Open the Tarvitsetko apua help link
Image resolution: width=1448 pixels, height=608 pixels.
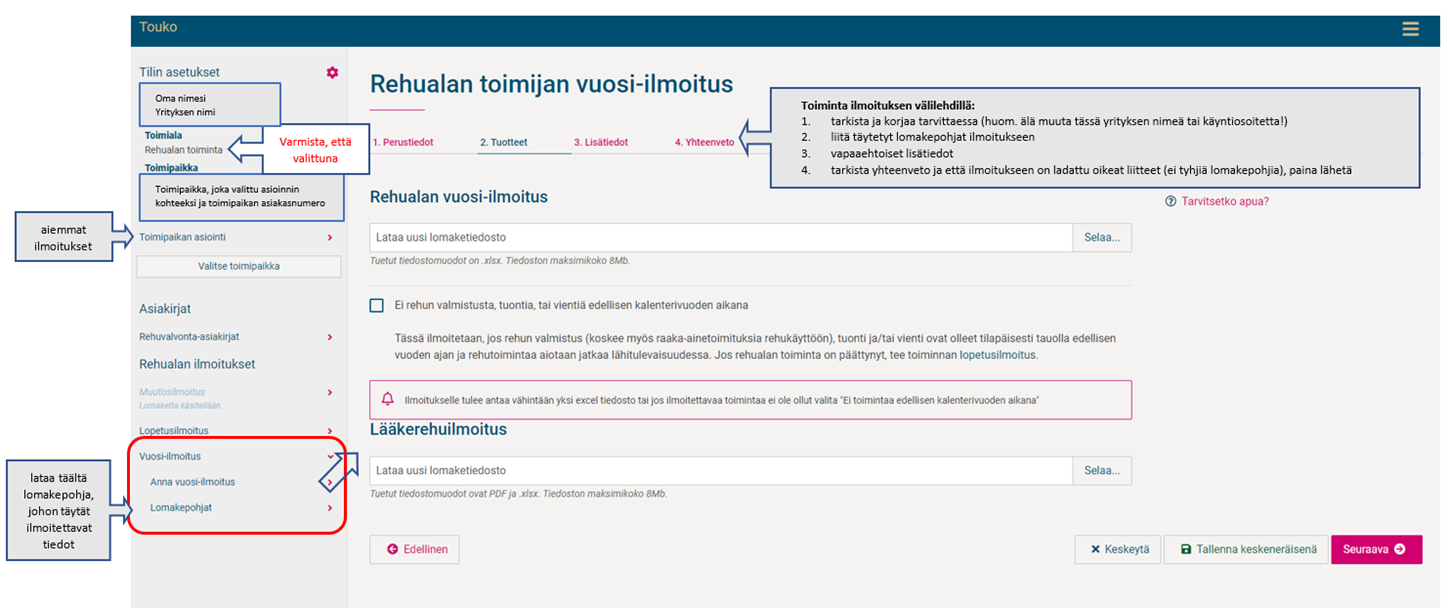pos(1216,201)
